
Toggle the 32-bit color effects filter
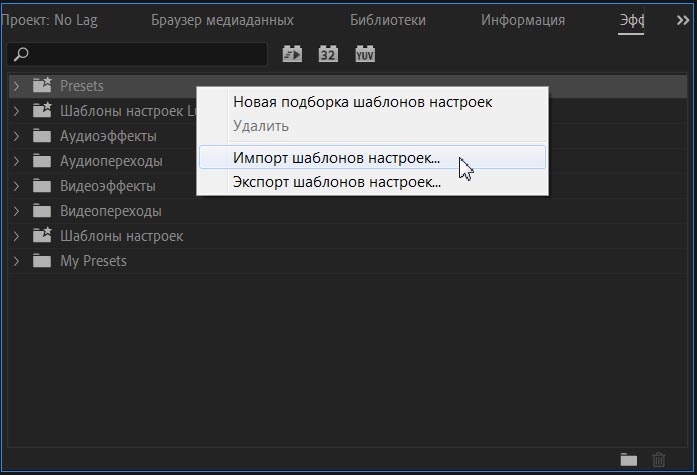pyautogui.click(x=328, y=54)
